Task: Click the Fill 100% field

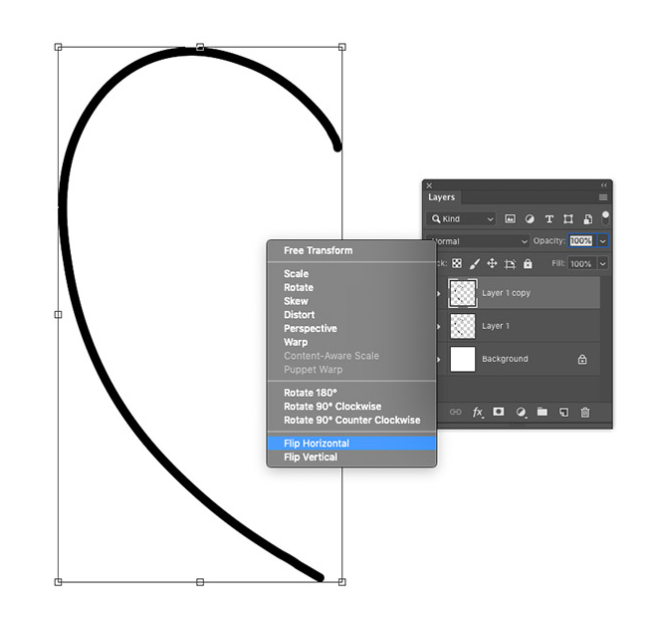Action: click(581, 264)
